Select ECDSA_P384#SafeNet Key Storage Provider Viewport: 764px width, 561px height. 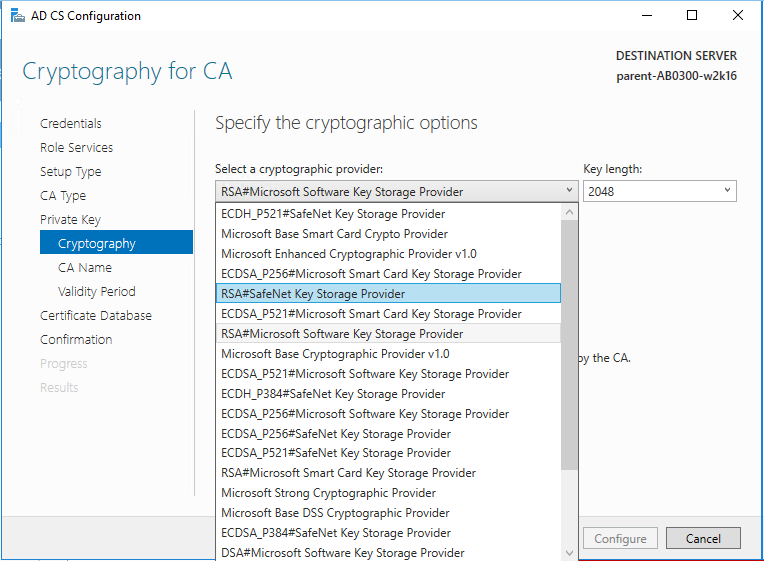388,533
